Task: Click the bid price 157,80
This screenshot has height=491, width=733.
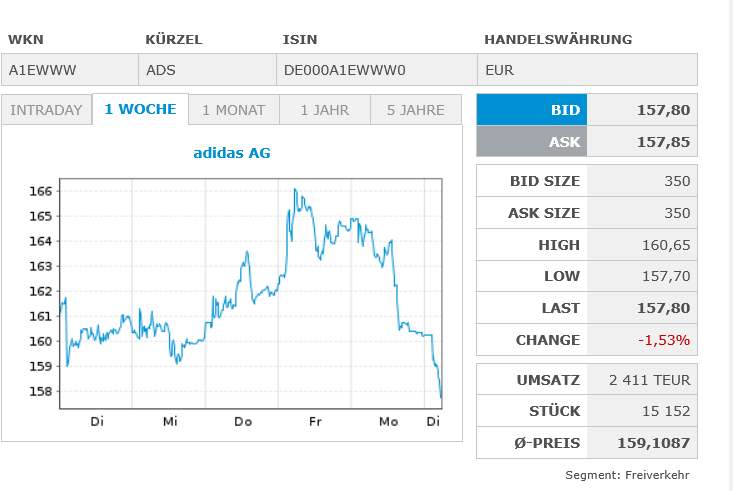Action: tap(663, 110)
